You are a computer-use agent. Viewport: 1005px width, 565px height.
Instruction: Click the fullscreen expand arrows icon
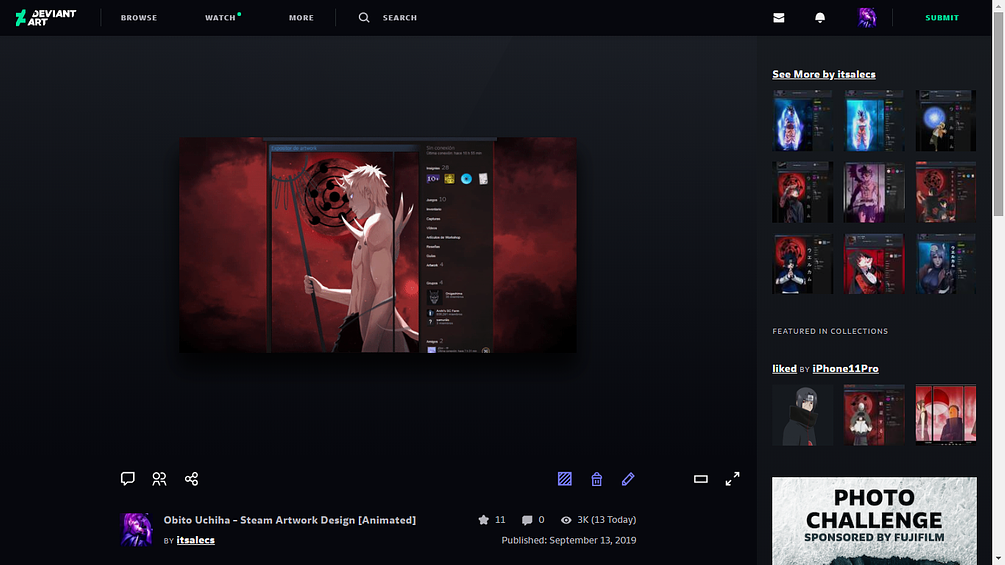point(733,479)
